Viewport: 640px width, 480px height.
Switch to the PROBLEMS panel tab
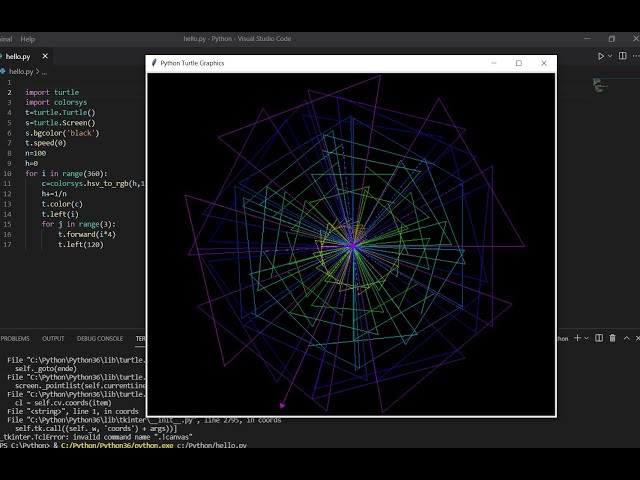(15, 338)
